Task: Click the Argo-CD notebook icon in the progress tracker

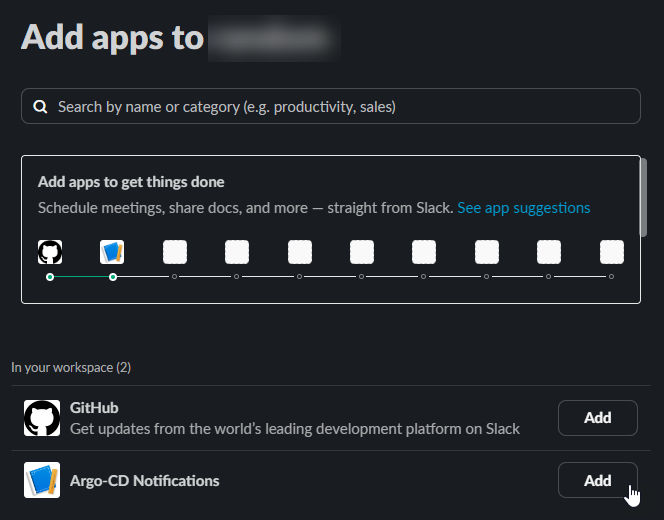Action: [112, 252]
